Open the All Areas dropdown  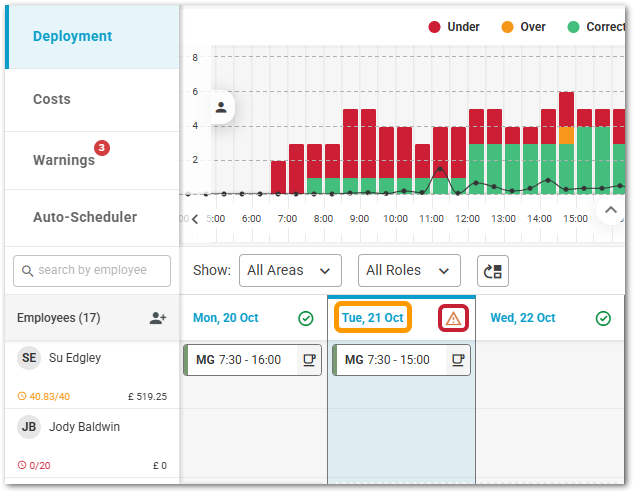coord(290,270)
